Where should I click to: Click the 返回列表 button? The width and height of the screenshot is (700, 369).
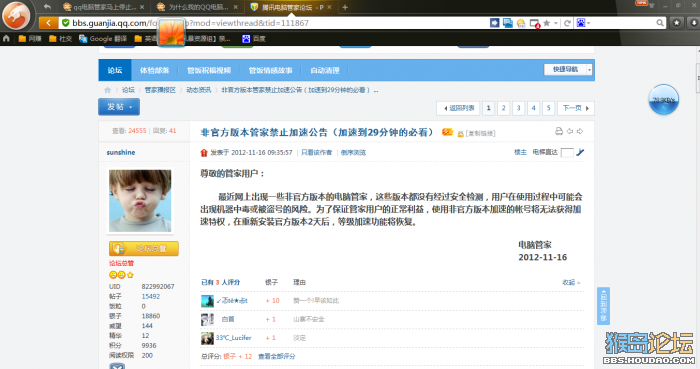(x=458, y=108)
